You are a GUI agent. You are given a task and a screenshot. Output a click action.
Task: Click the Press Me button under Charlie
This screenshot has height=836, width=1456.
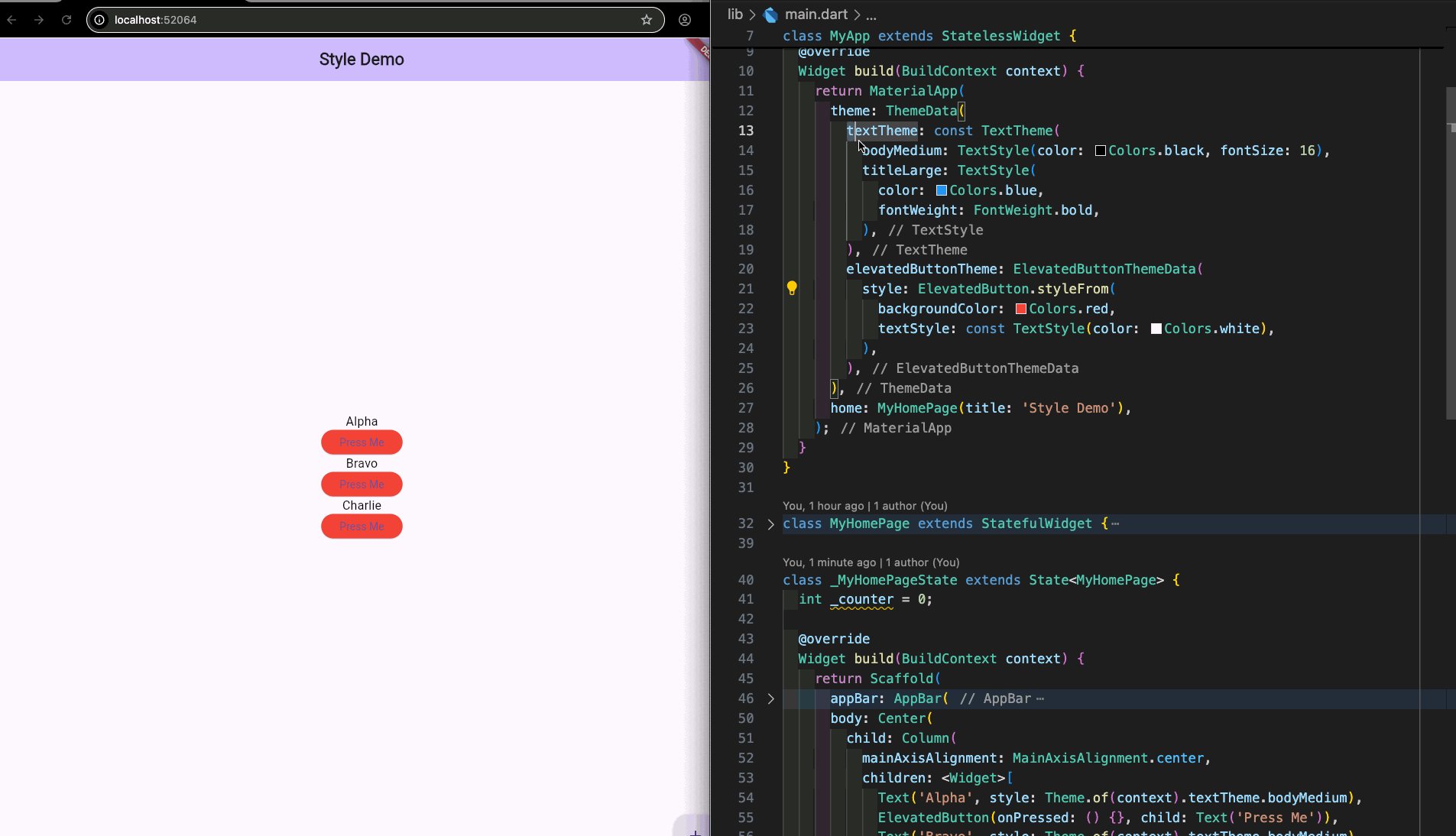362,527
